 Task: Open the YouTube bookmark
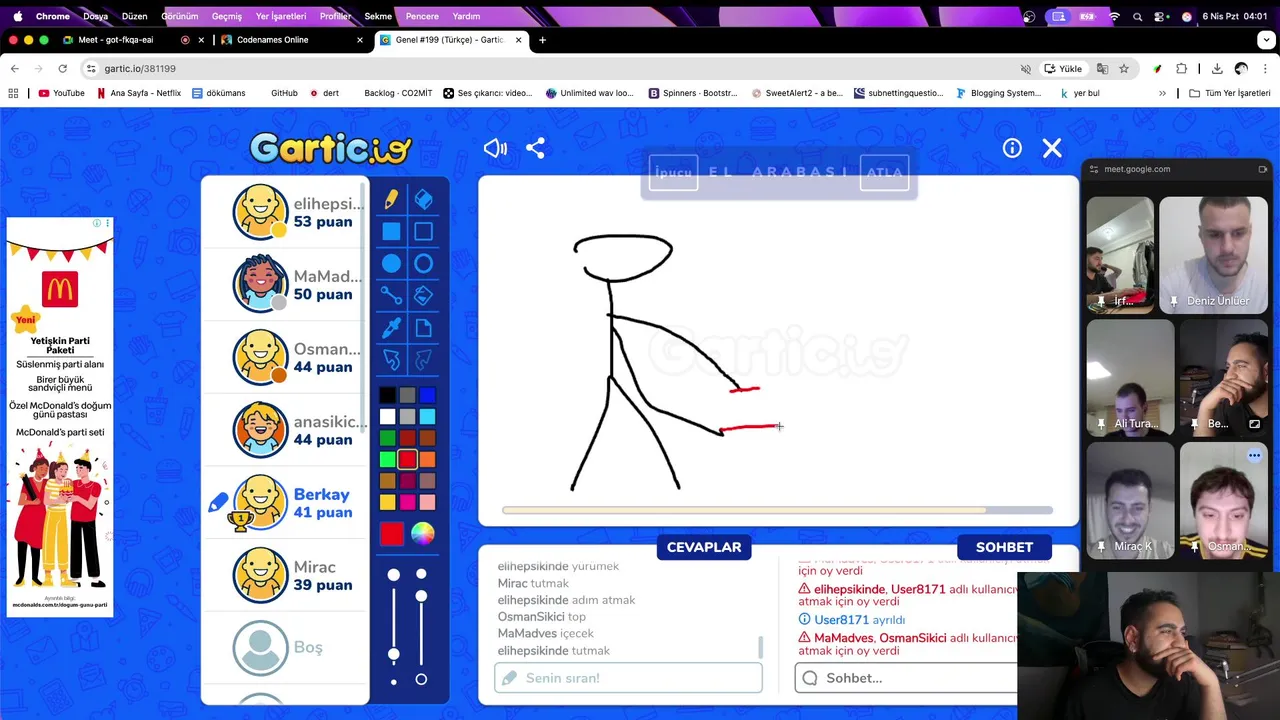pyautogui.click(x=61, y=93)
